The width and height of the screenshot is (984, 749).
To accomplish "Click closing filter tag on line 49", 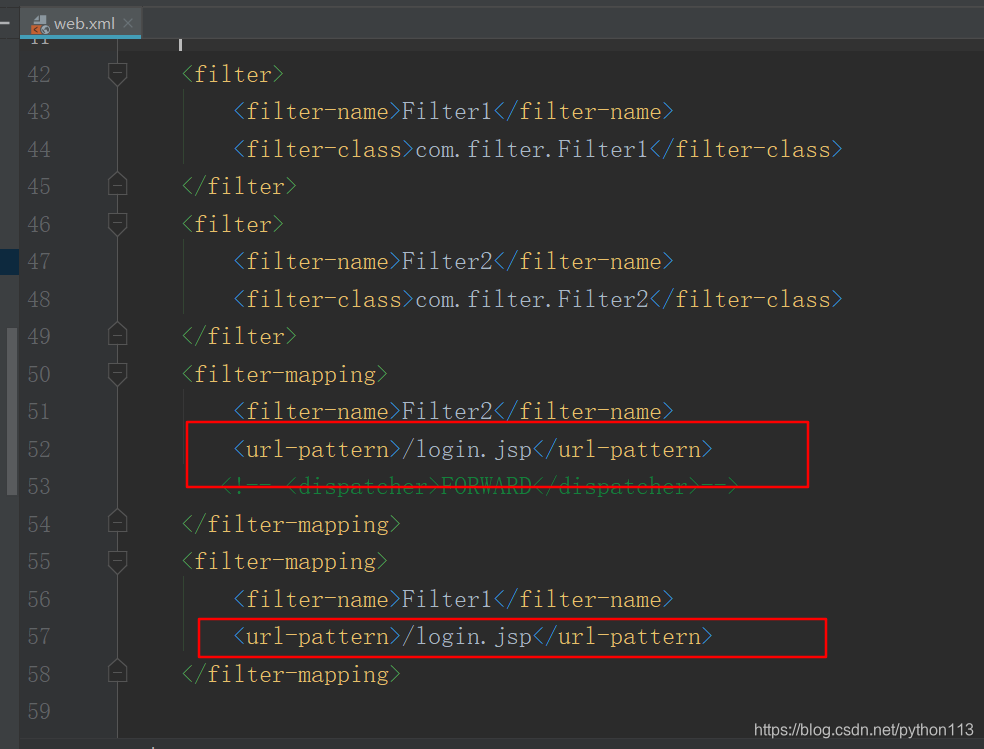I will pos(239,337).
